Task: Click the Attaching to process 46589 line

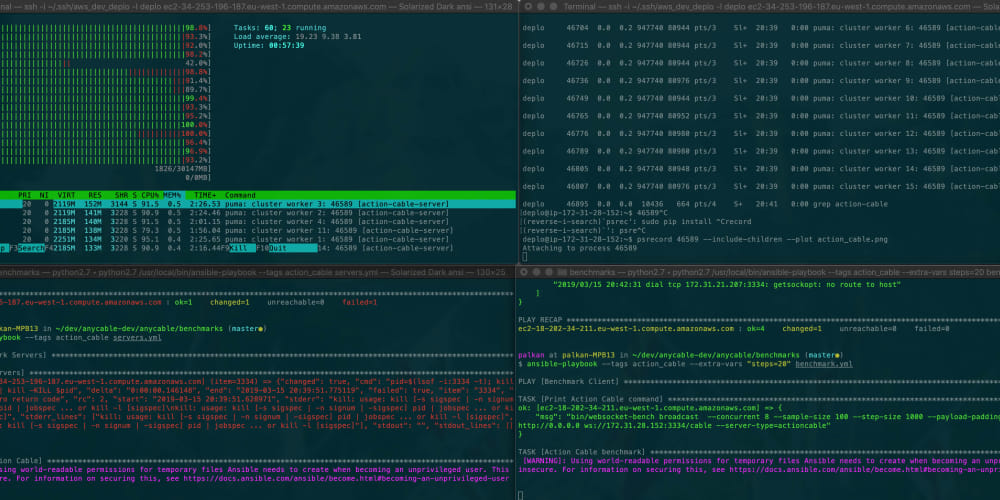Action: click(579, 248)
